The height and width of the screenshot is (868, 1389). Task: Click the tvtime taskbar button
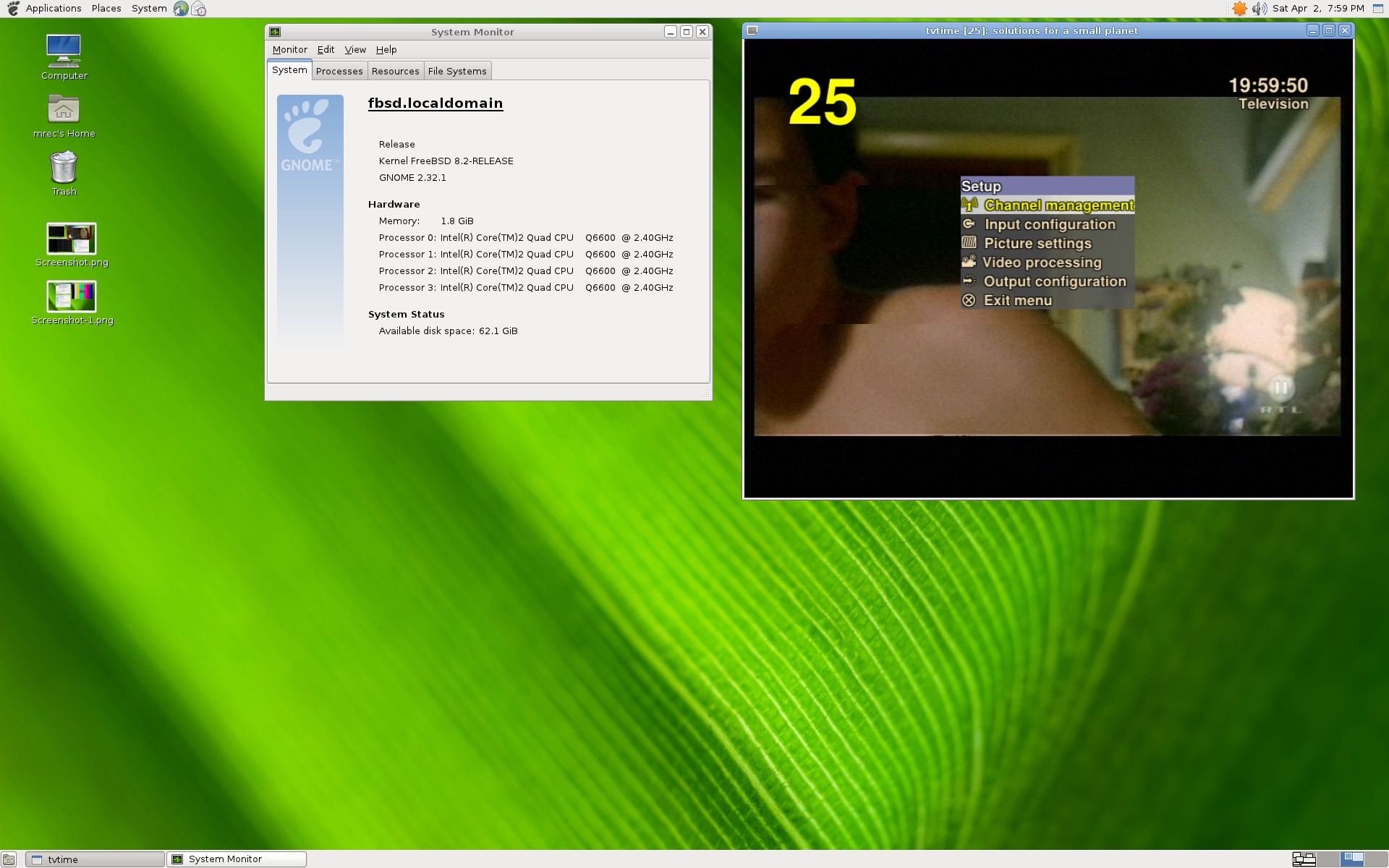click(95, 859)
